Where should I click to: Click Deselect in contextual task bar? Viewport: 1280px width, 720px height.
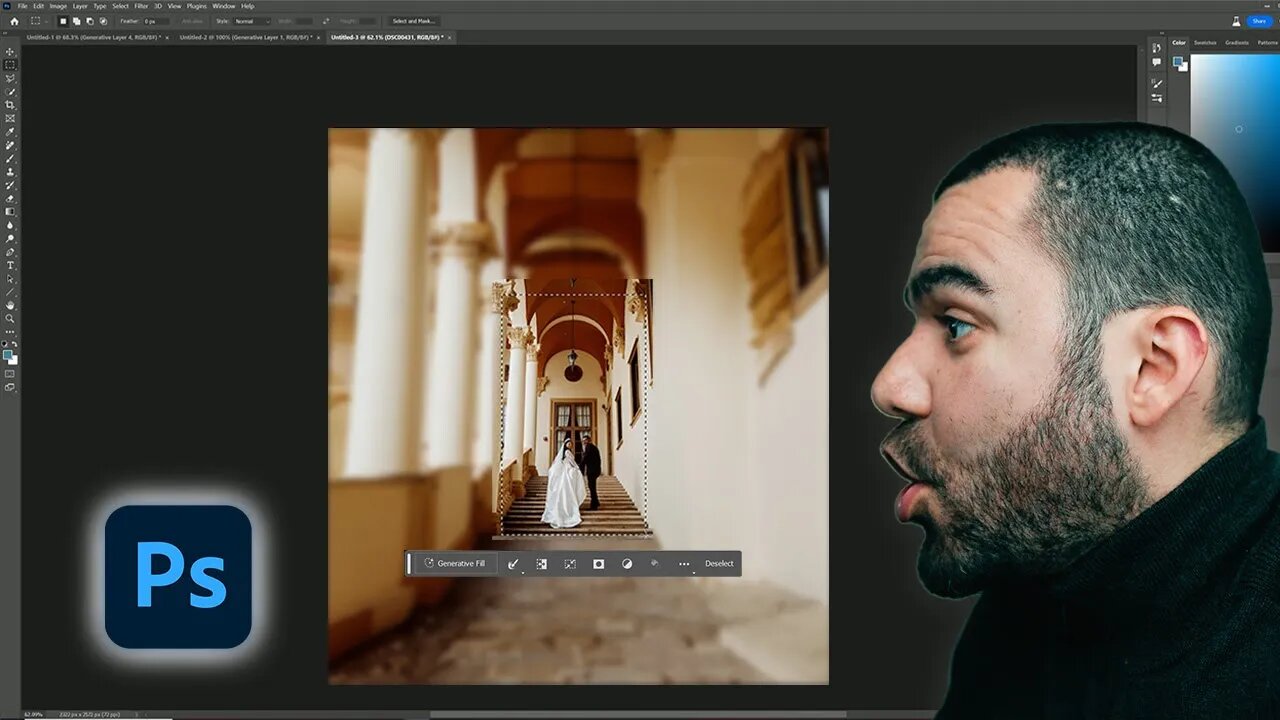coord(719,563)
